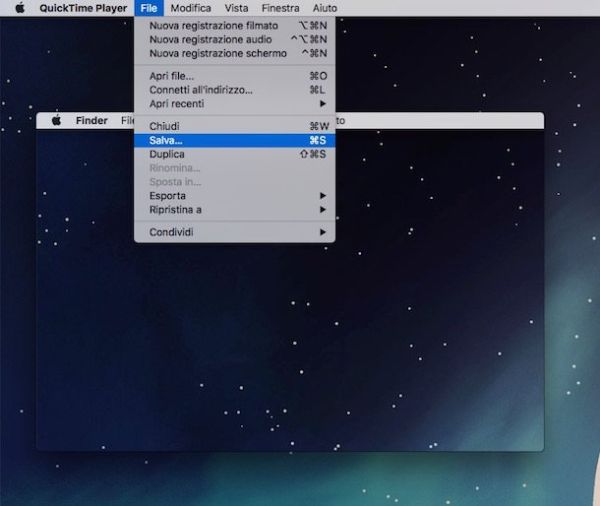Open the QuickTime Player application menu
The width and height of the screenshot is (600, 506).
click(x=83, y=8)
